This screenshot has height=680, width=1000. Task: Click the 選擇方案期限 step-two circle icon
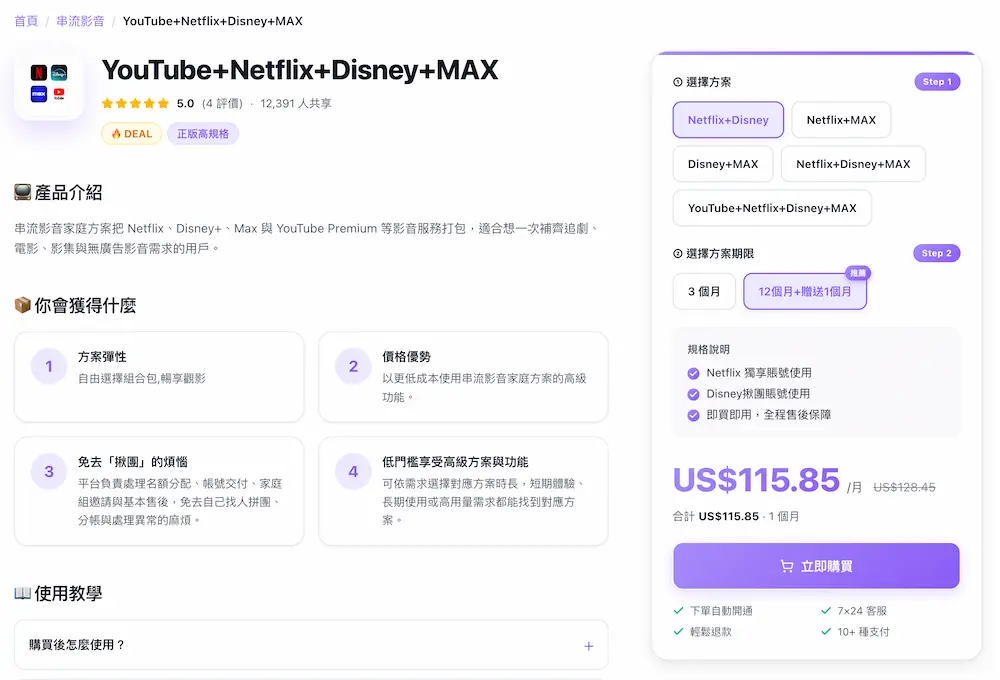[677, 253]
